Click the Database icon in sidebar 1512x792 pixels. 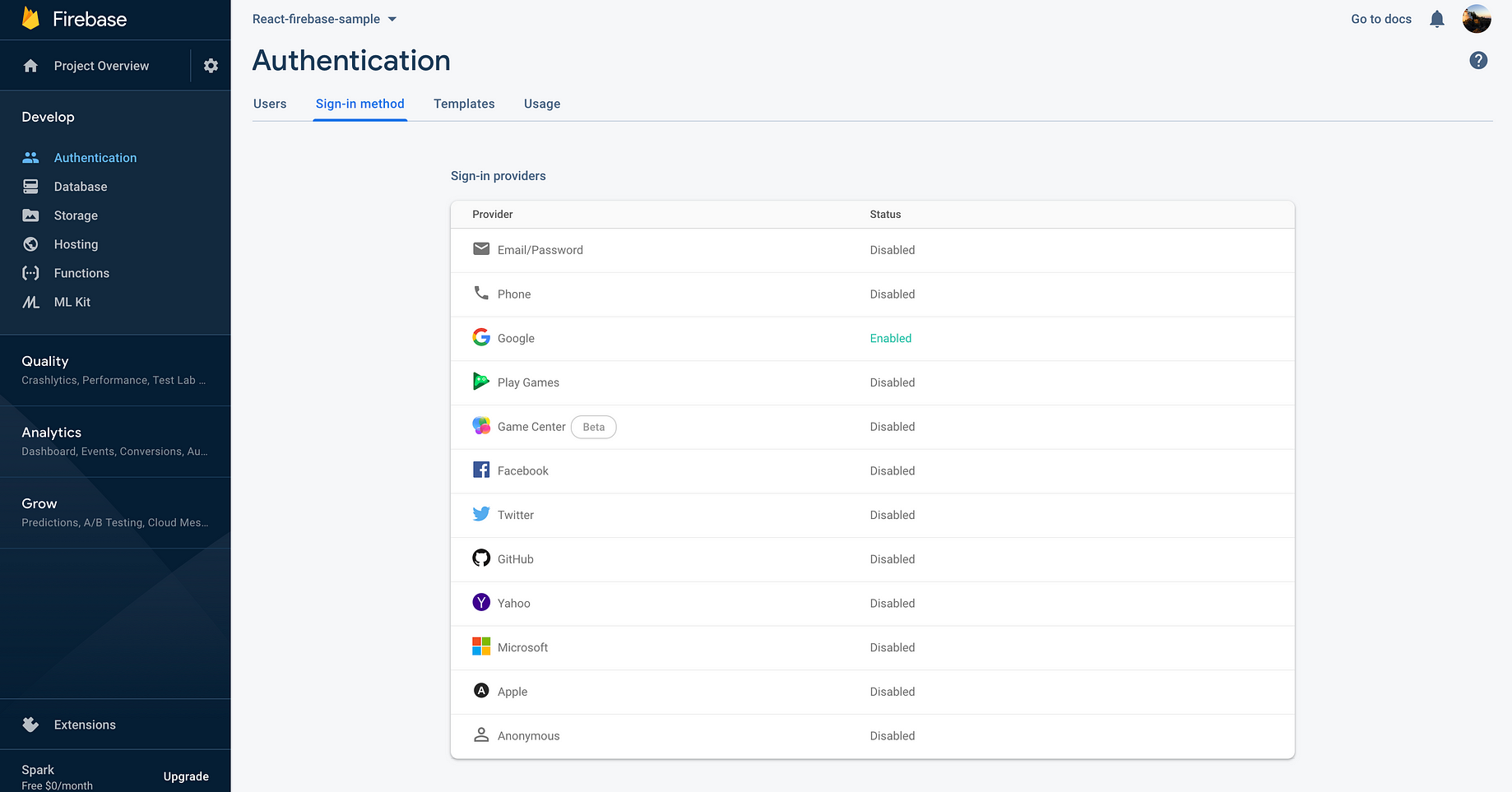(30, 187)
